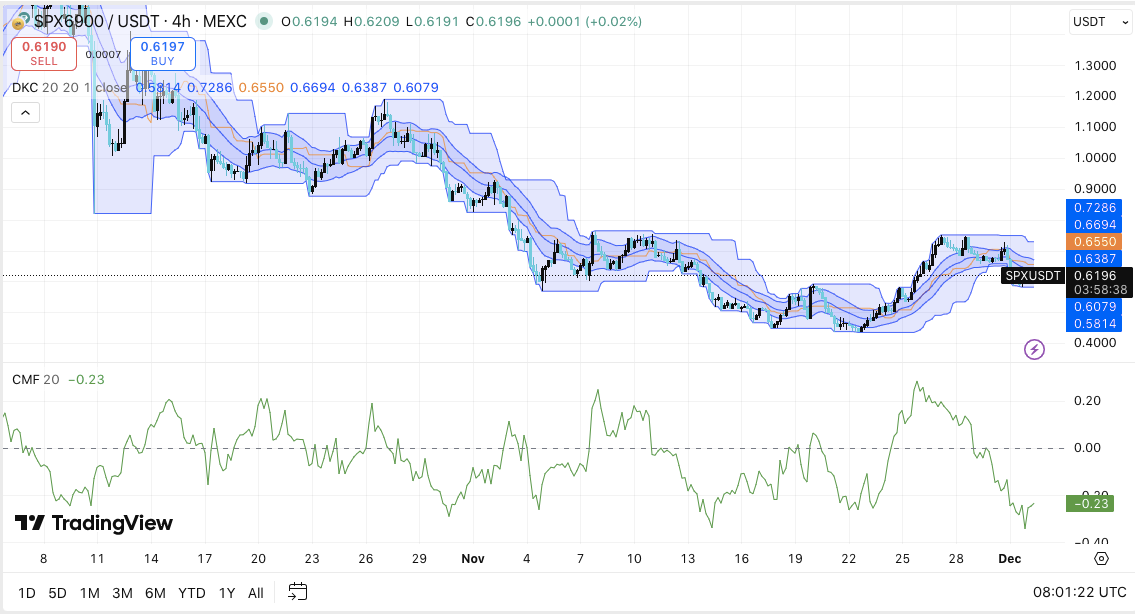Switch to the YTD range tab
The image size is (1135, 614).
[x=191, y=592]
